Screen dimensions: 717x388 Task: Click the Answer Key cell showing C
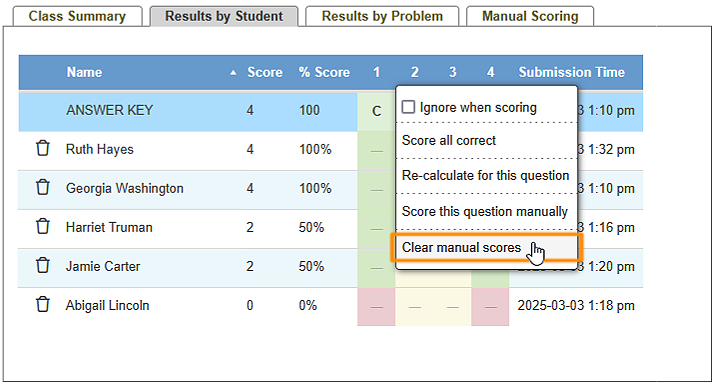click(376, 111)
